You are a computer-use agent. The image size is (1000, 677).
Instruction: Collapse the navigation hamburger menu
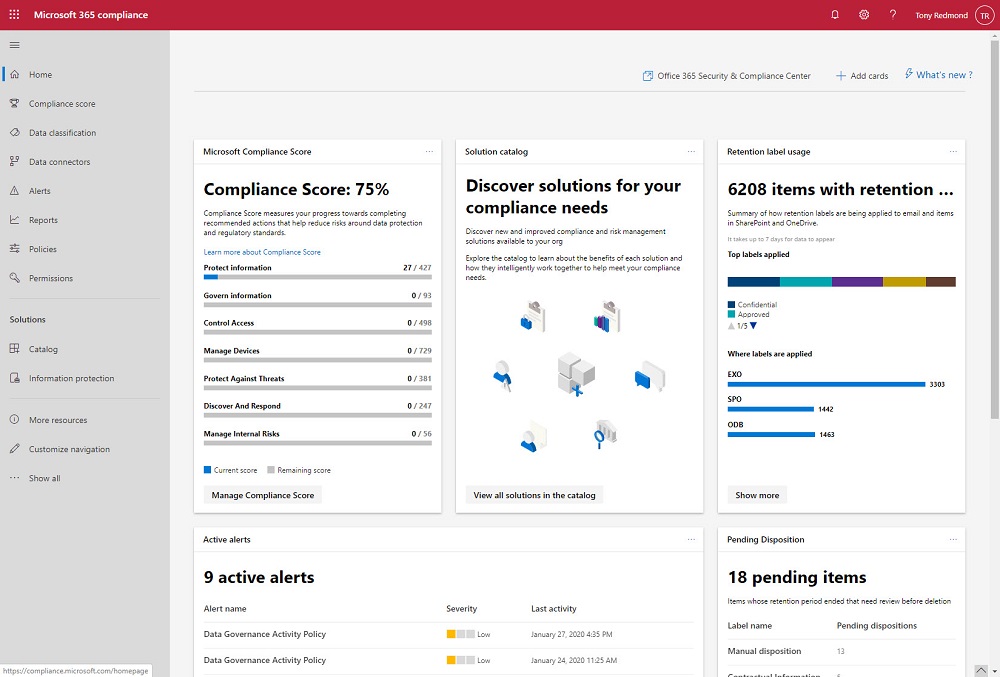14,45
